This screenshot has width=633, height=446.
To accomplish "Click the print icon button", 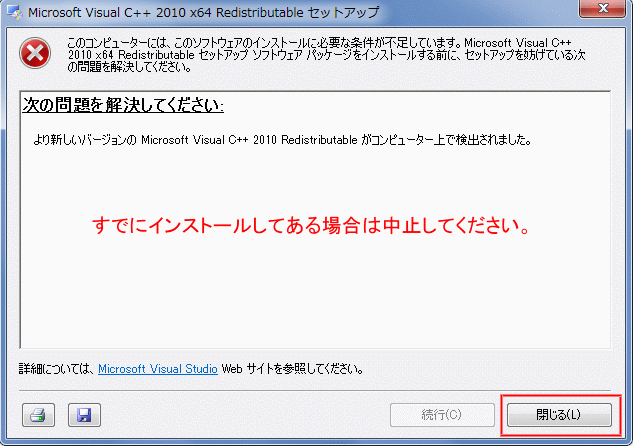I will click(38, 415).
